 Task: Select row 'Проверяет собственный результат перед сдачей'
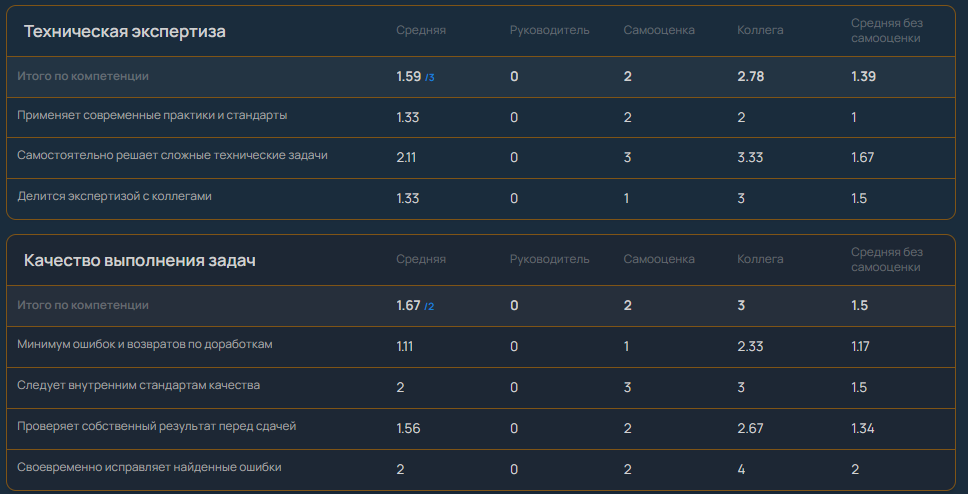(x=157, y=426)
